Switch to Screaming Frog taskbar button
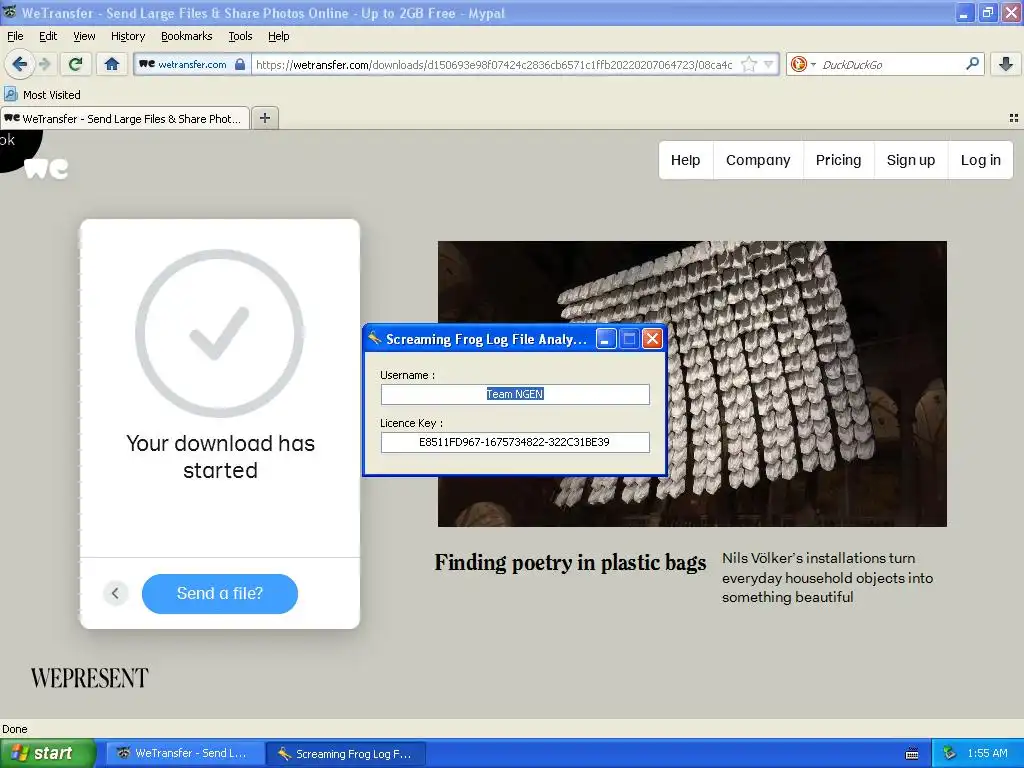This screenshot has height=768, width=1024. tap(347, 753)
